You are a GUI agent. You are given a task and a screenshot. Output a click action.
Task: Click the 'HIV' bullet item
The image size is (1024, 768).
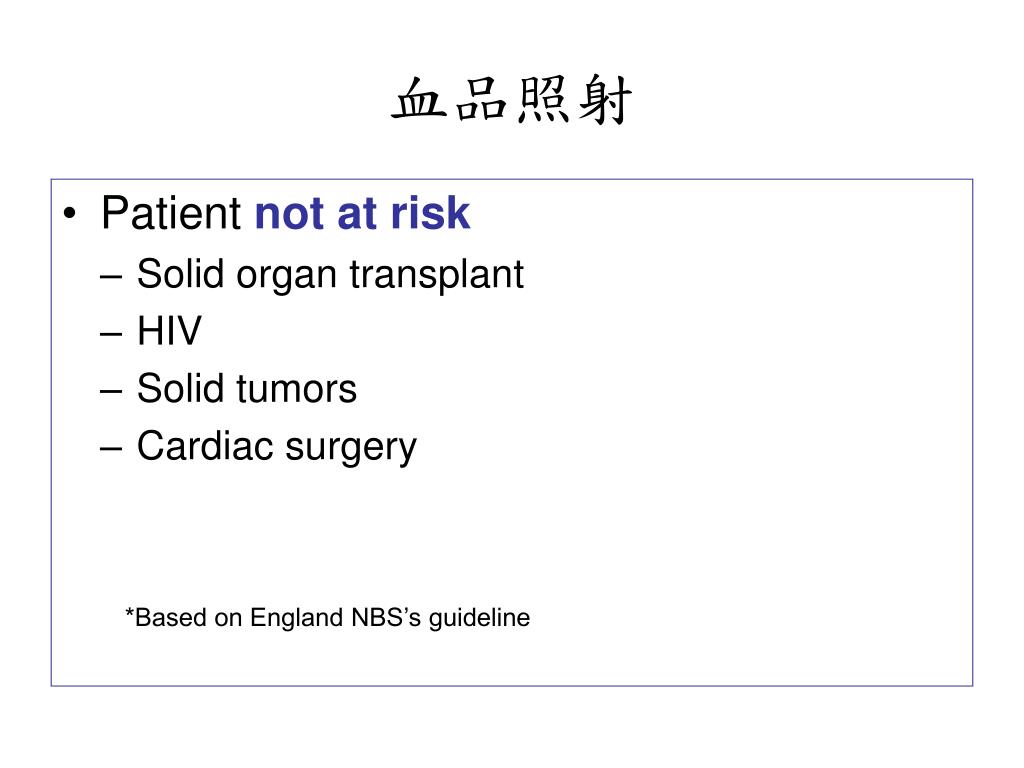(x=169, y=330)
